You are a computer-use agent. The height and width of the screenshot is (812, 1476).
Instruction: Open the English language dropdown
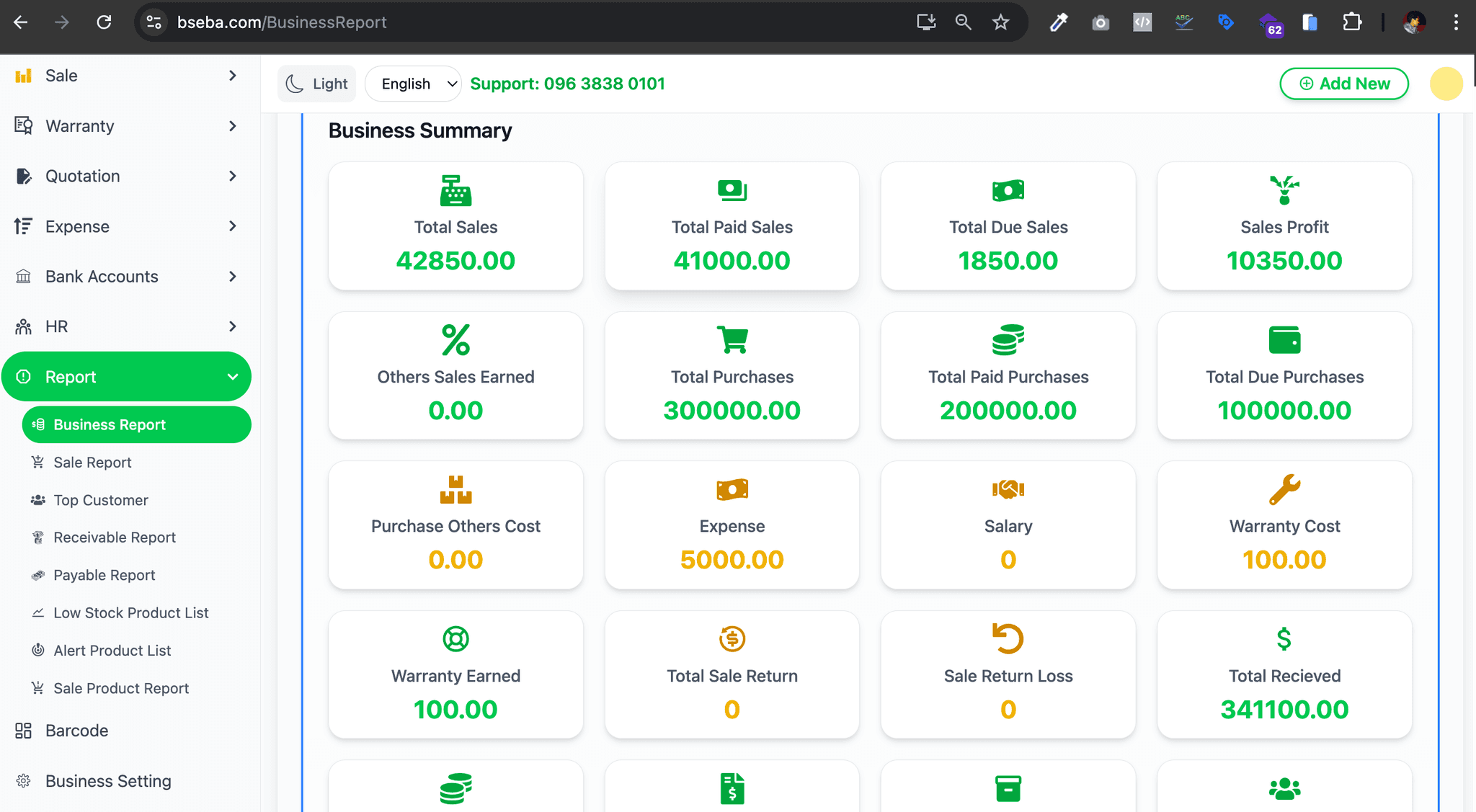414,84
